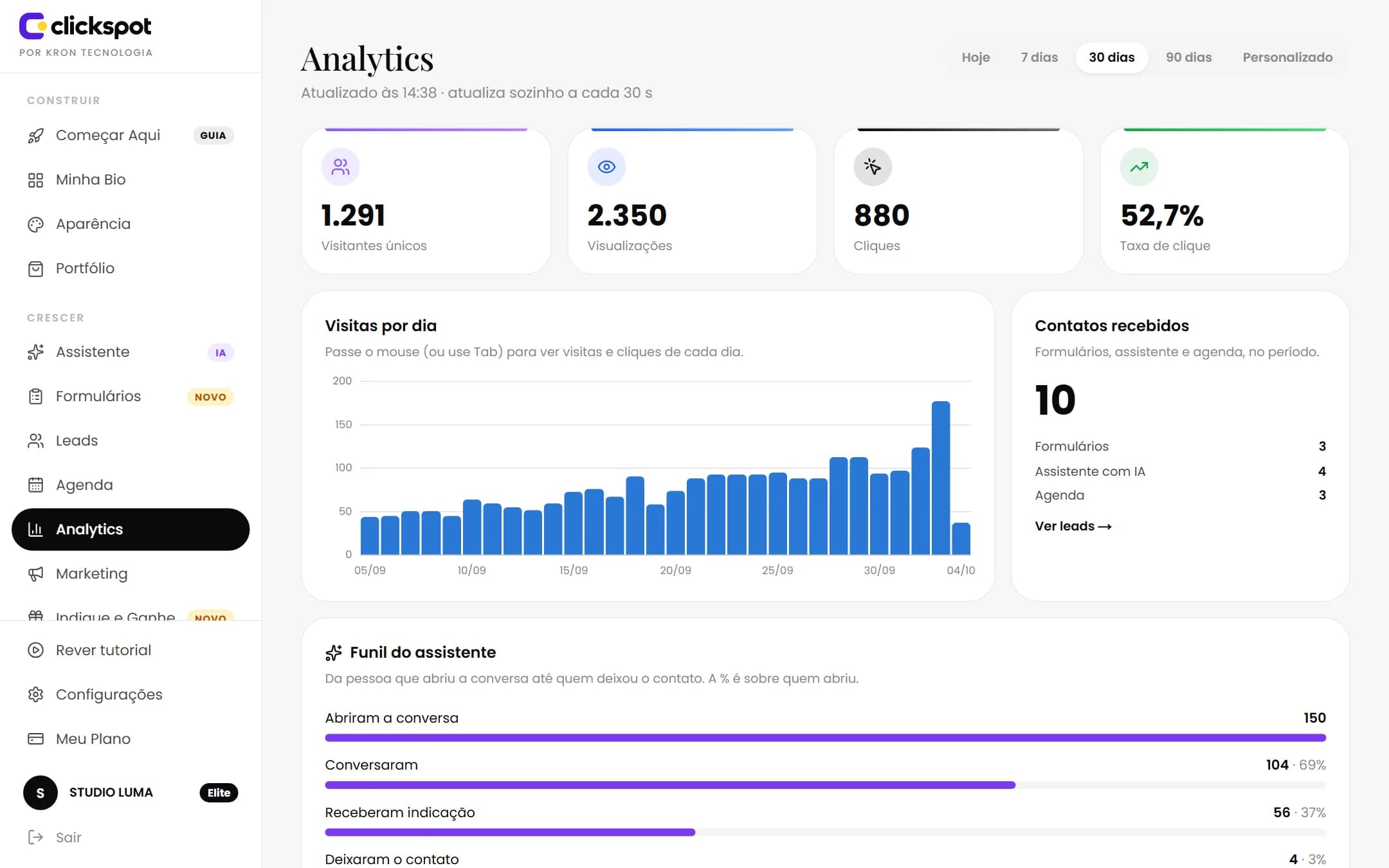Click the Funil do assistente sparkle icon
This screenshot has height=868, width=1389.
[334, 653]
